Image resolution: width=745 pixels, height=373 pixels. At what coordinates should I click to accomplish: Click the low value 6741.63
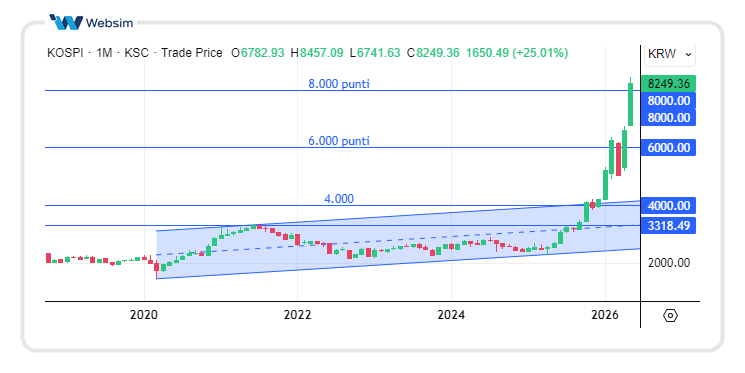pos(379,53)
